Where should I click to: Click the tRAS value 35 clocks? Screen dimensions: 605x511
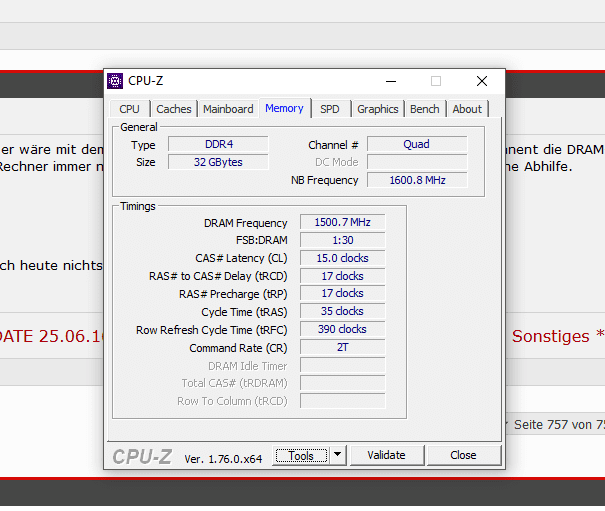[x=343, y=311]
